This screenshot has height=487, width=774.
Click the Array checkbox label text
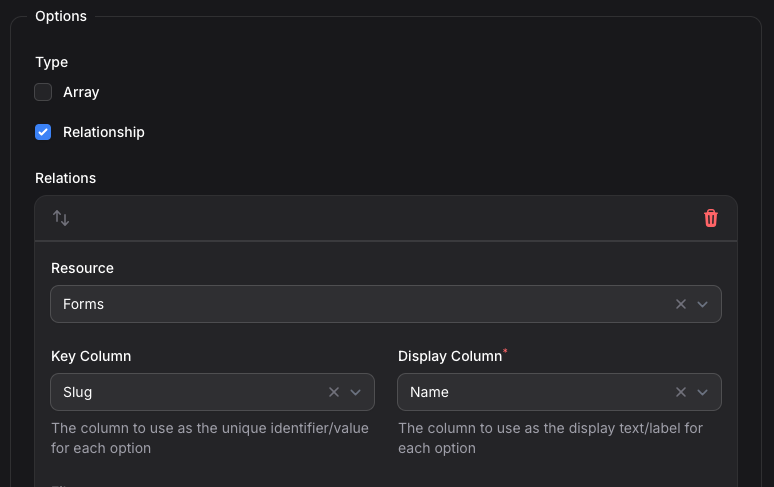pyautogui.click(x=81, y=92)
